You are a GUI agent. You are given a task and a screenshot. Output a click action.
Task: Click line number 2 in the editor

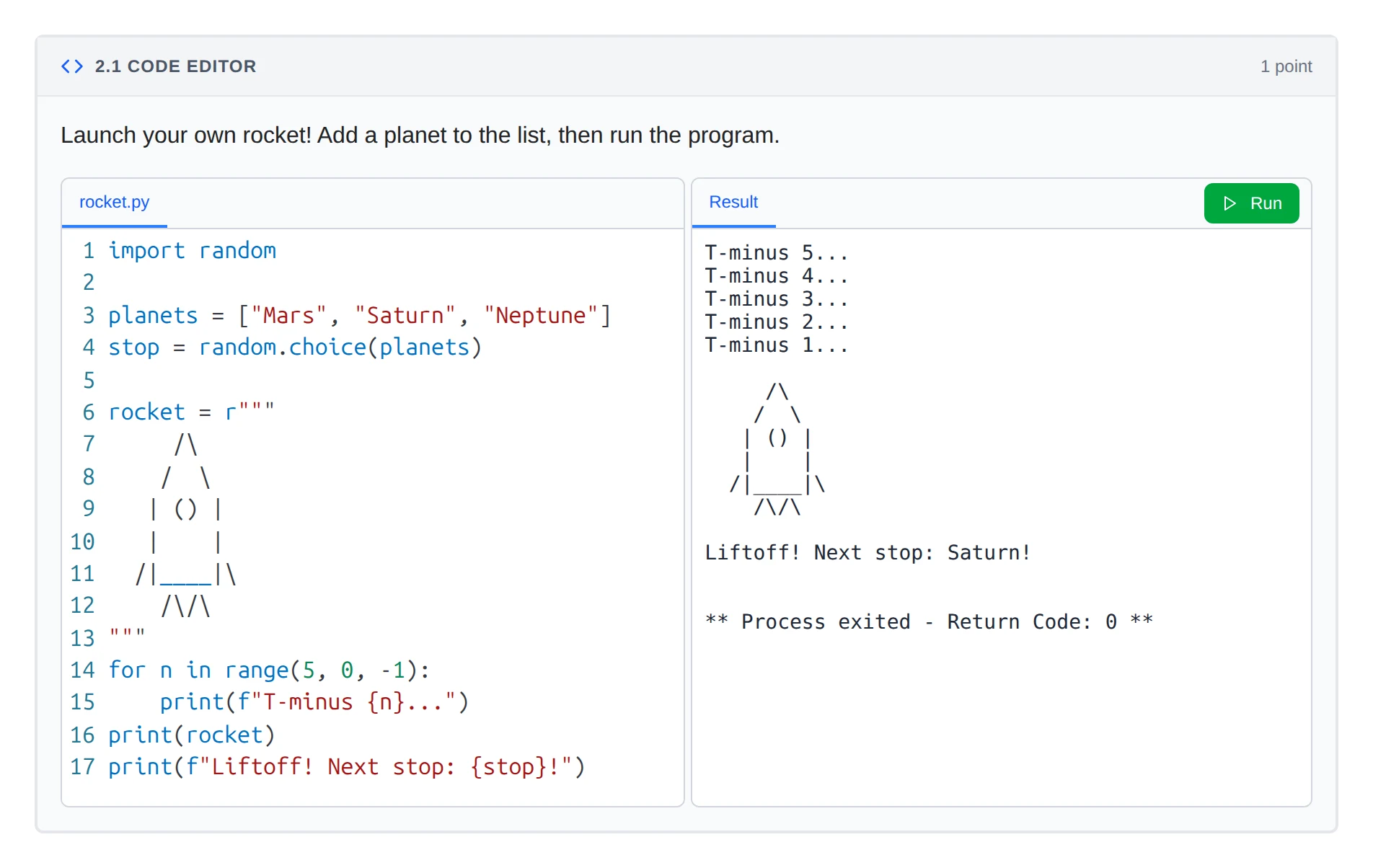click(x=89, y=282)
